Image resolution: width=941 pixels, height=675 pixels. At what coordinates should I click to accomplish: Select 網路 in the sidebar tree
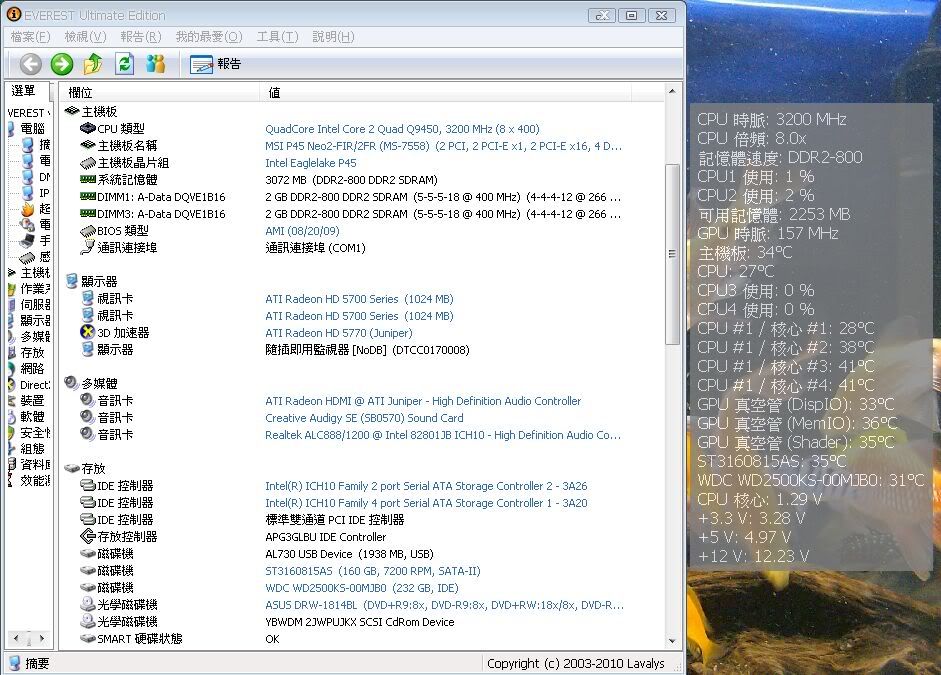pyautogui.click(x=32, y=368)
